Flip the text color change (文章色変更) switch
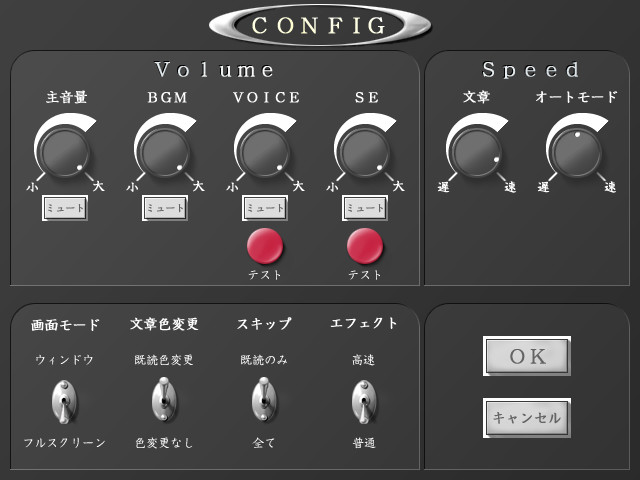 (164, 401)
